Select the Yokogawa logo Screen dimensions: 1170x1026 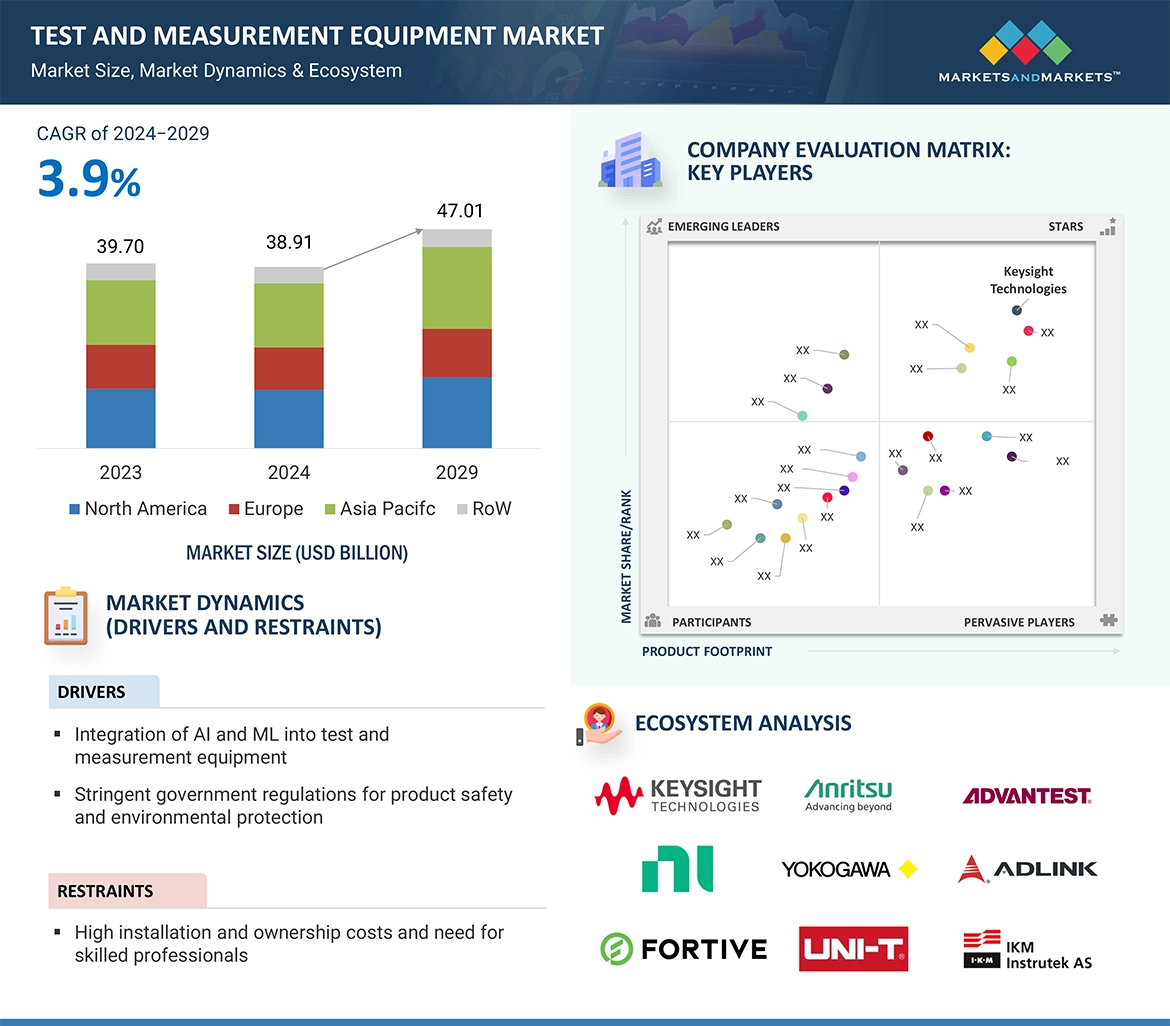849,869
